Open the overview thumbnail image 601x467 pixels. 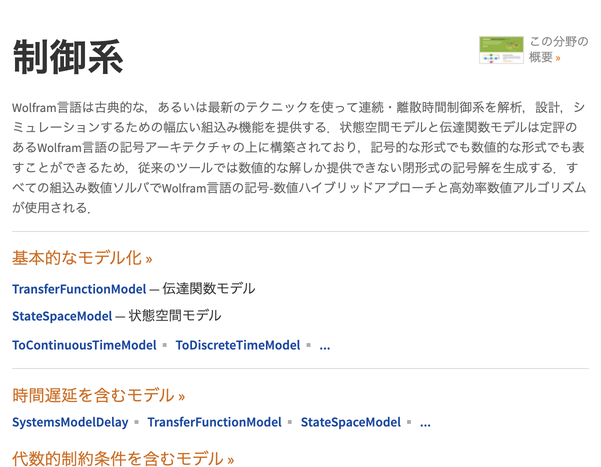click(x=501, y=50)
